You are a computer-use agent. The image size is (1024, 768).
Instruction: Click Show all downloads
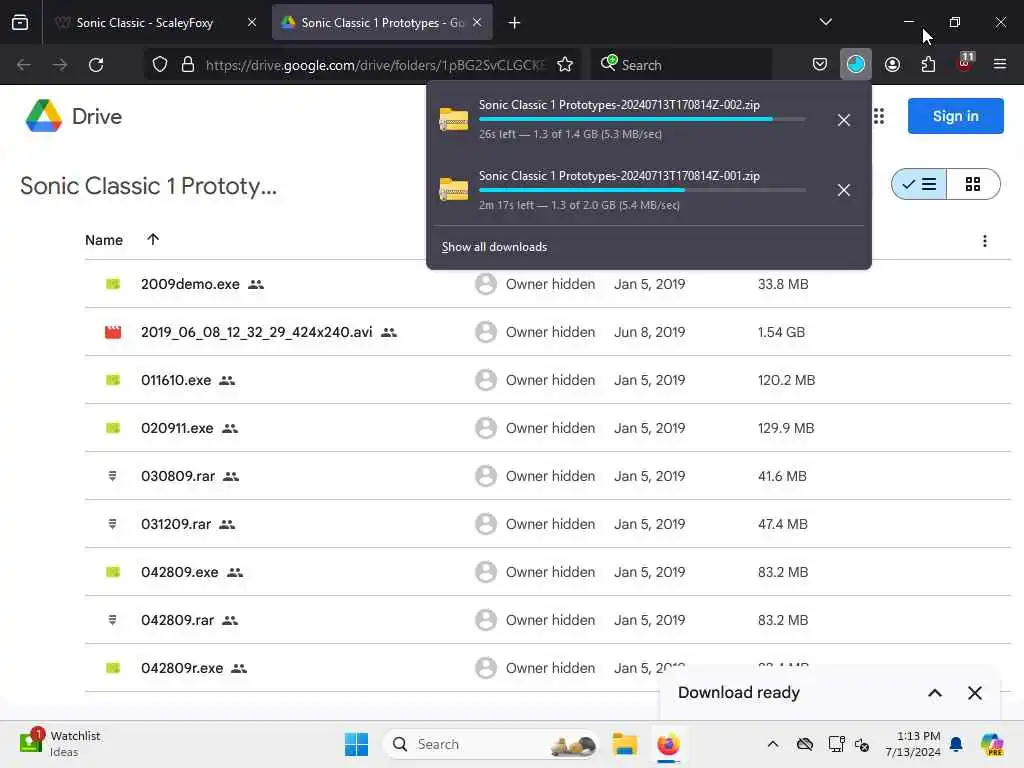(x=494, y=247)
